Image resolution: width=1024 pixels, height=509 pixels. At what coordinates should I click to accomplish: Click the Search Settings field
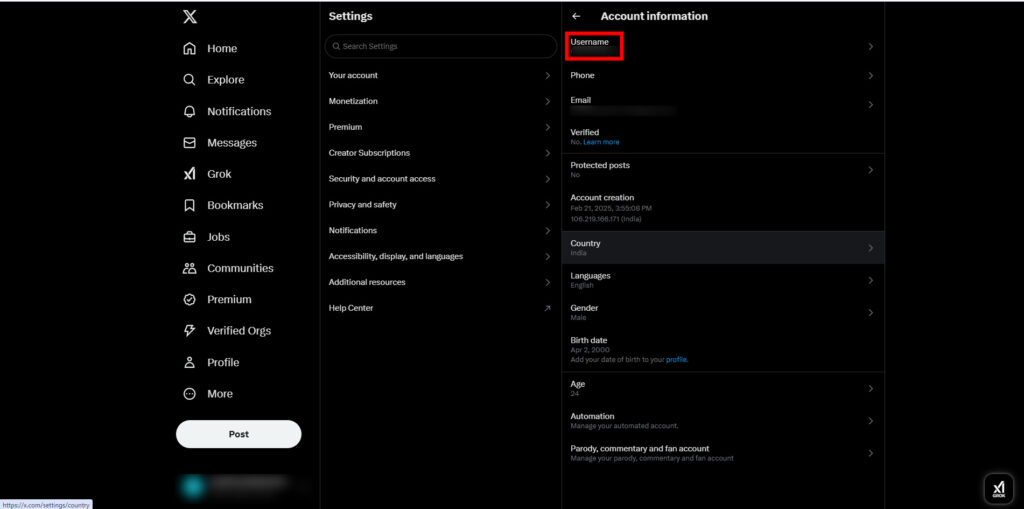[441, 46]
